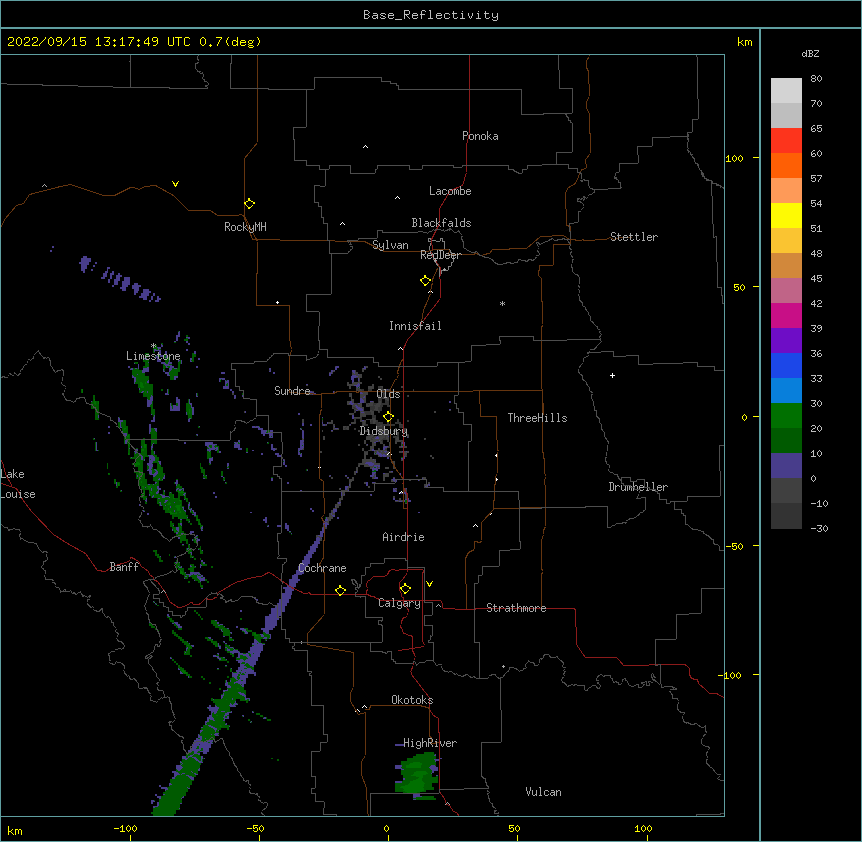Click the -30 value on dBZ scale
This screenshot has width=862, height=842.
819,529
